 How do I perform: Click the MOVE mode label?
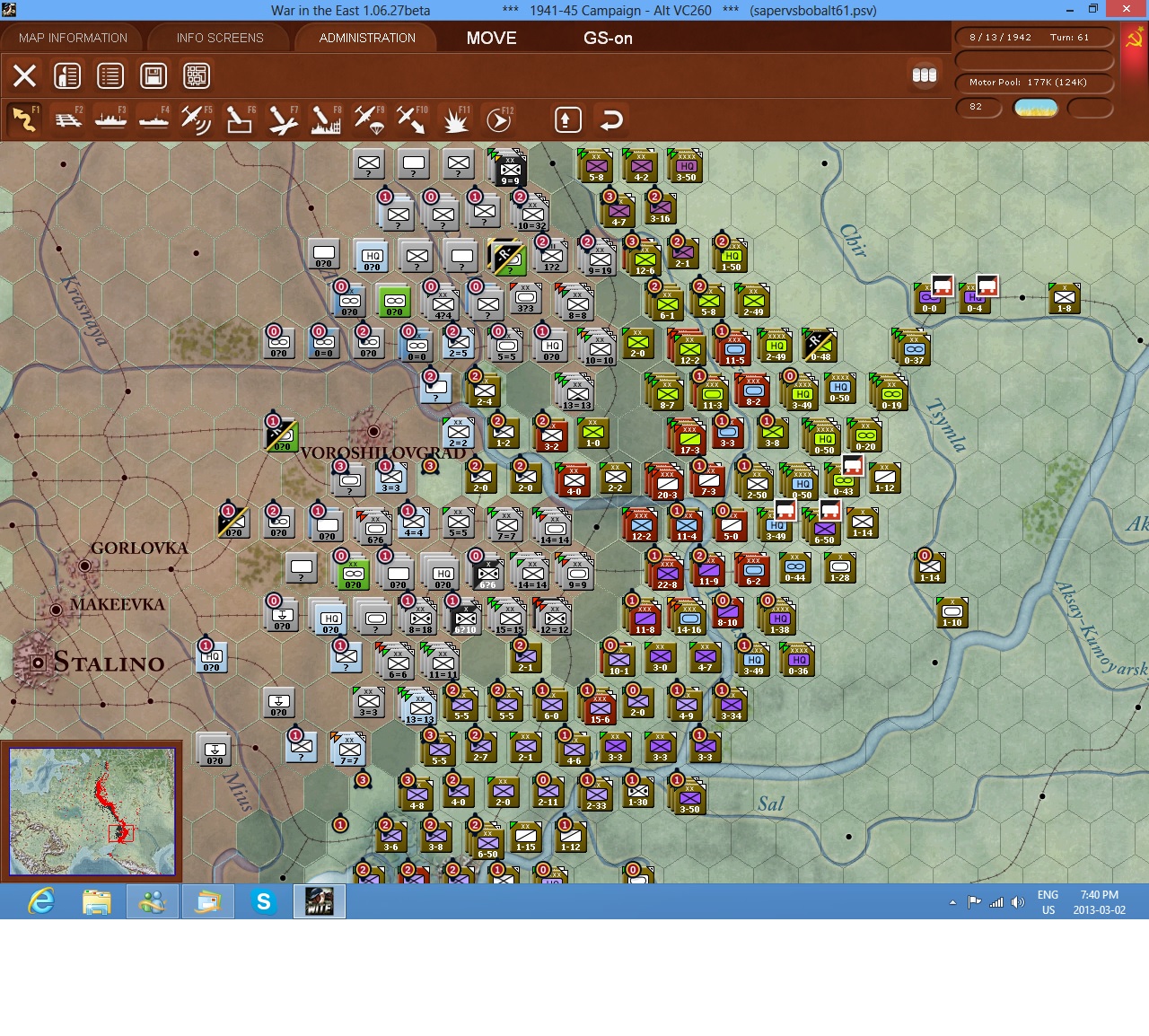click(491, 38)
